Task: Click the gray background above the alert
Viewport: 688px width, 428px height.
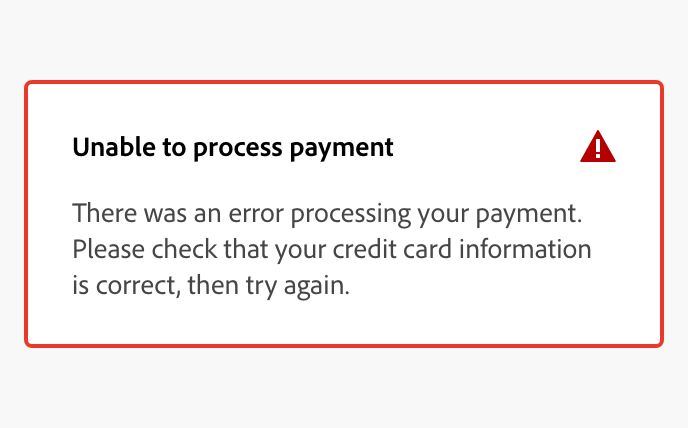Action: coord(343,40)
